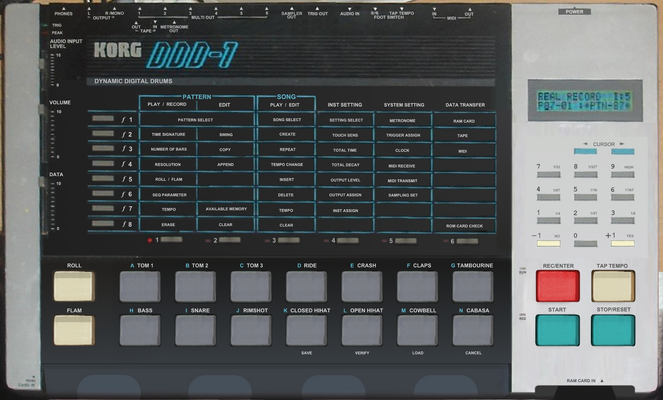Viewport: 663px width, 400px height.
Task: Click the LCD display showing REAL RECORD
Action: 585,101
